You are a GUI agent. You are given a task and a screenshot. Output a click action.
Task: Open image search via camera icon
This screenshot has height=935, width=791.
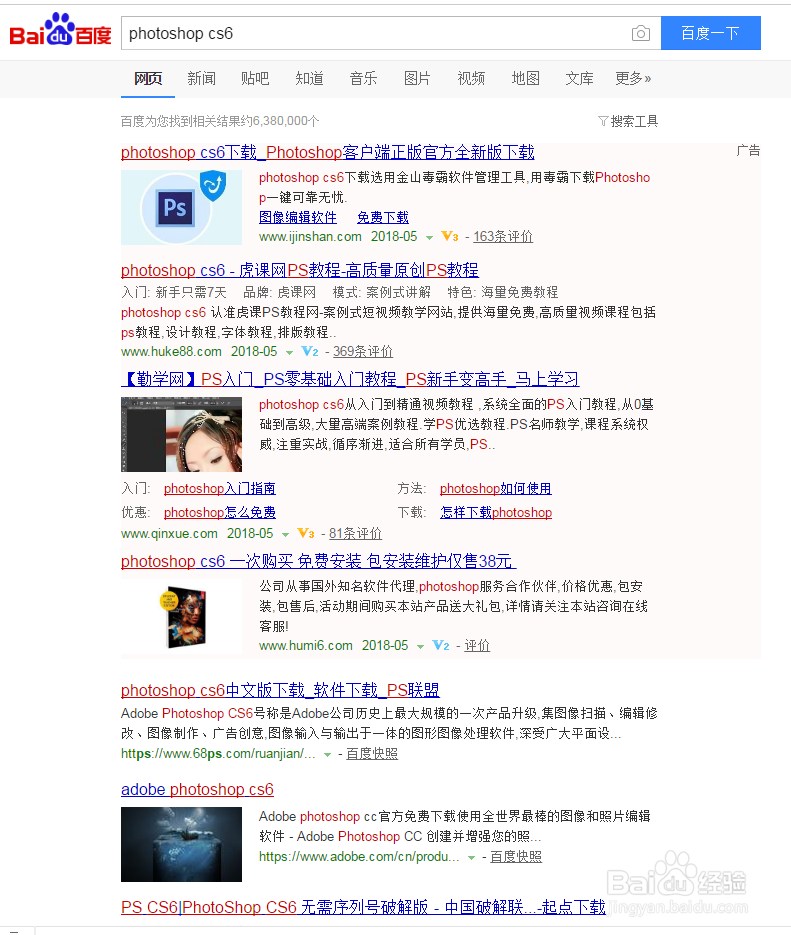(641, 33)
